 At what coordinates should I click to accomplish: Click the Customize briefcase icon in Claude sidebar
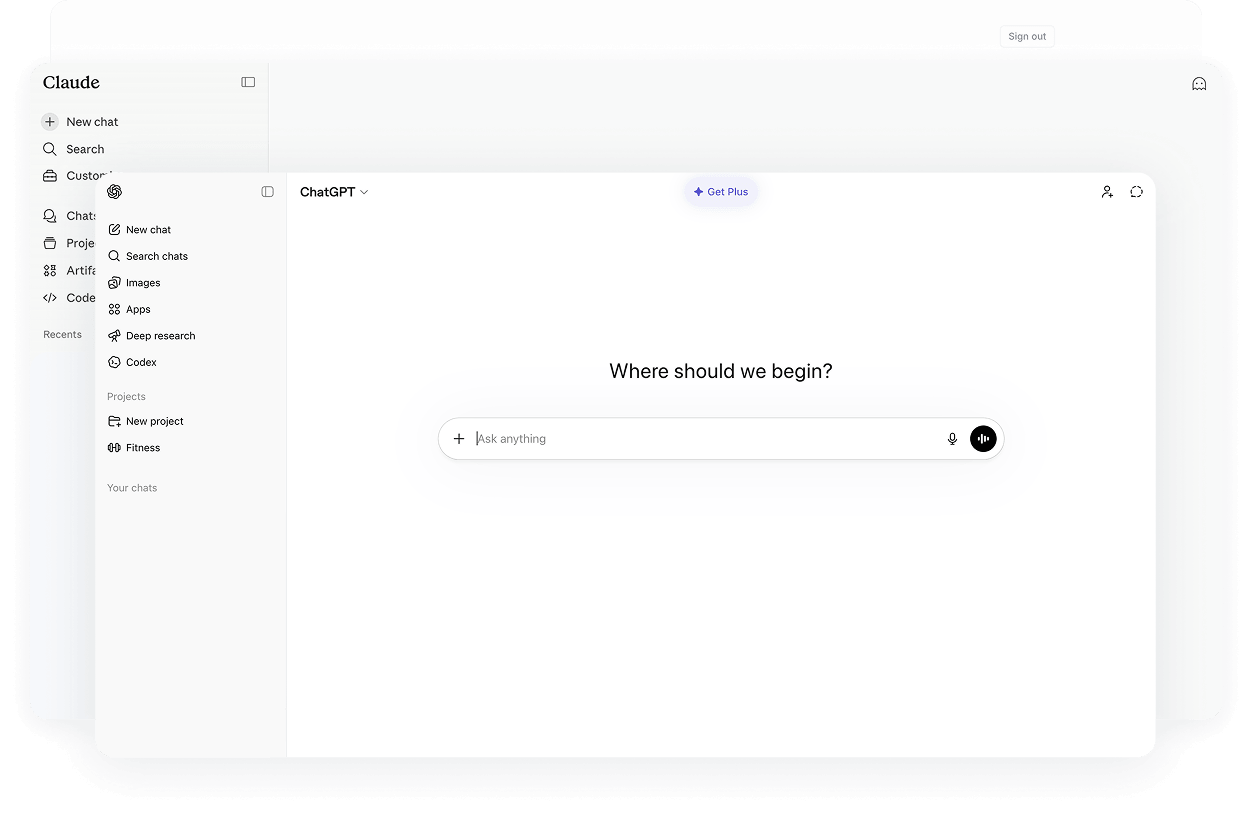(x=50, y=176)
